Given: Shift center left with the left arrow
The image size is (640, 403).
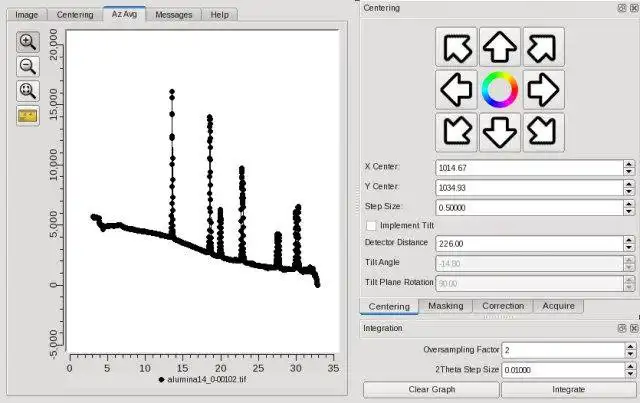Looking at the screenshot, I should [456, 90].
